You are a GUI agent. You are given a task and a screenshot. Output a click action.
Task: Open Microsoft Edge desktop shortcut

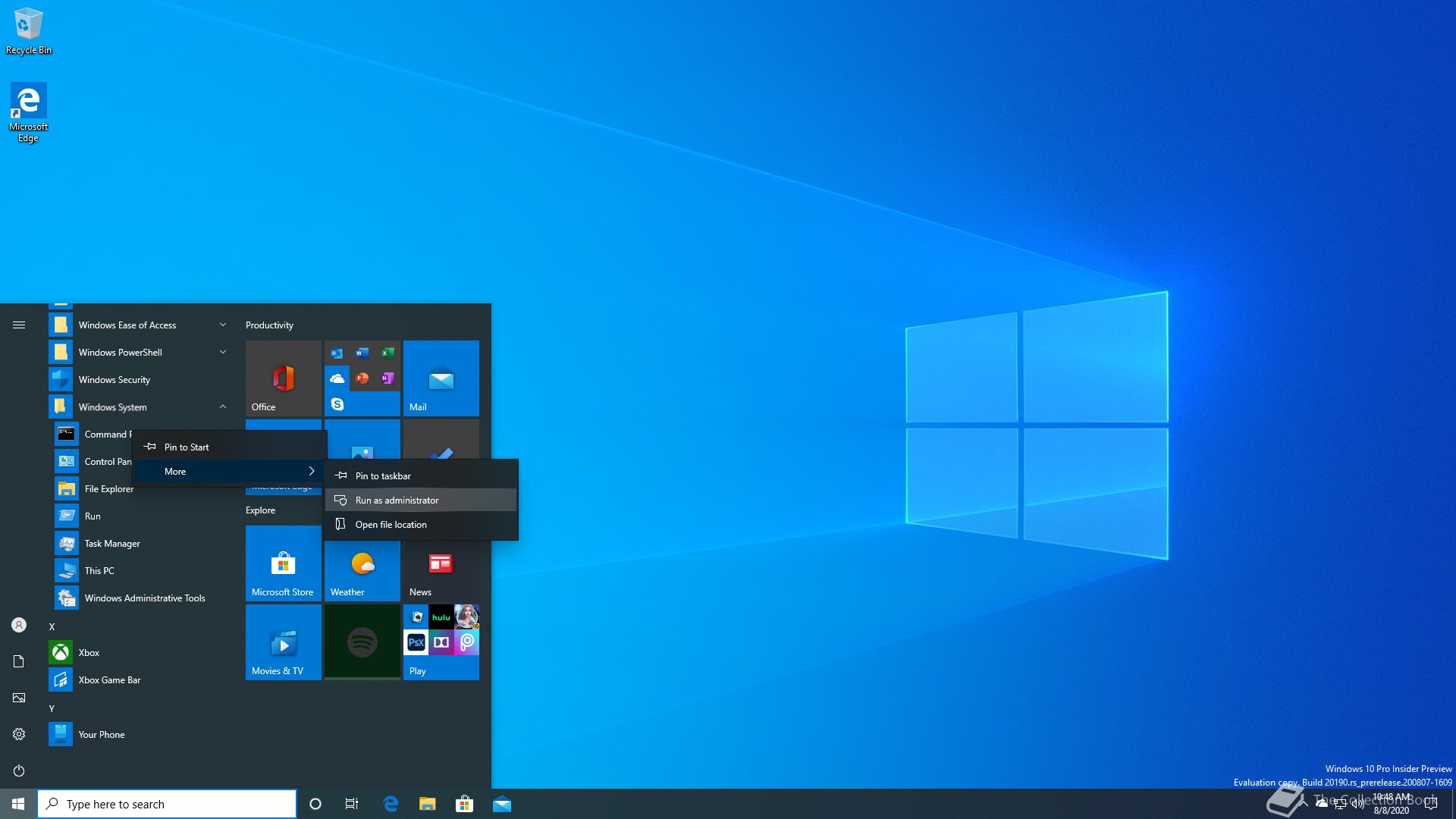pos(29,112)
